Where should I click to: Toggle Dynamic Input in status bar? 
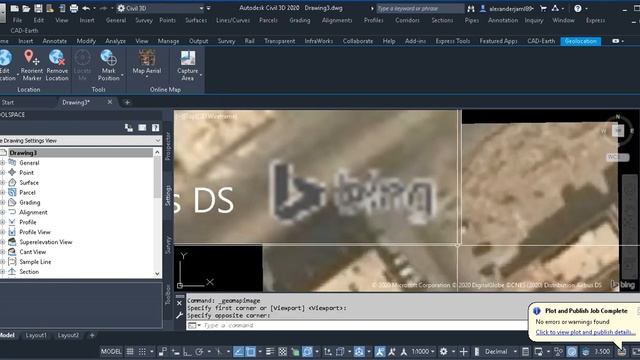pos(176,351)
